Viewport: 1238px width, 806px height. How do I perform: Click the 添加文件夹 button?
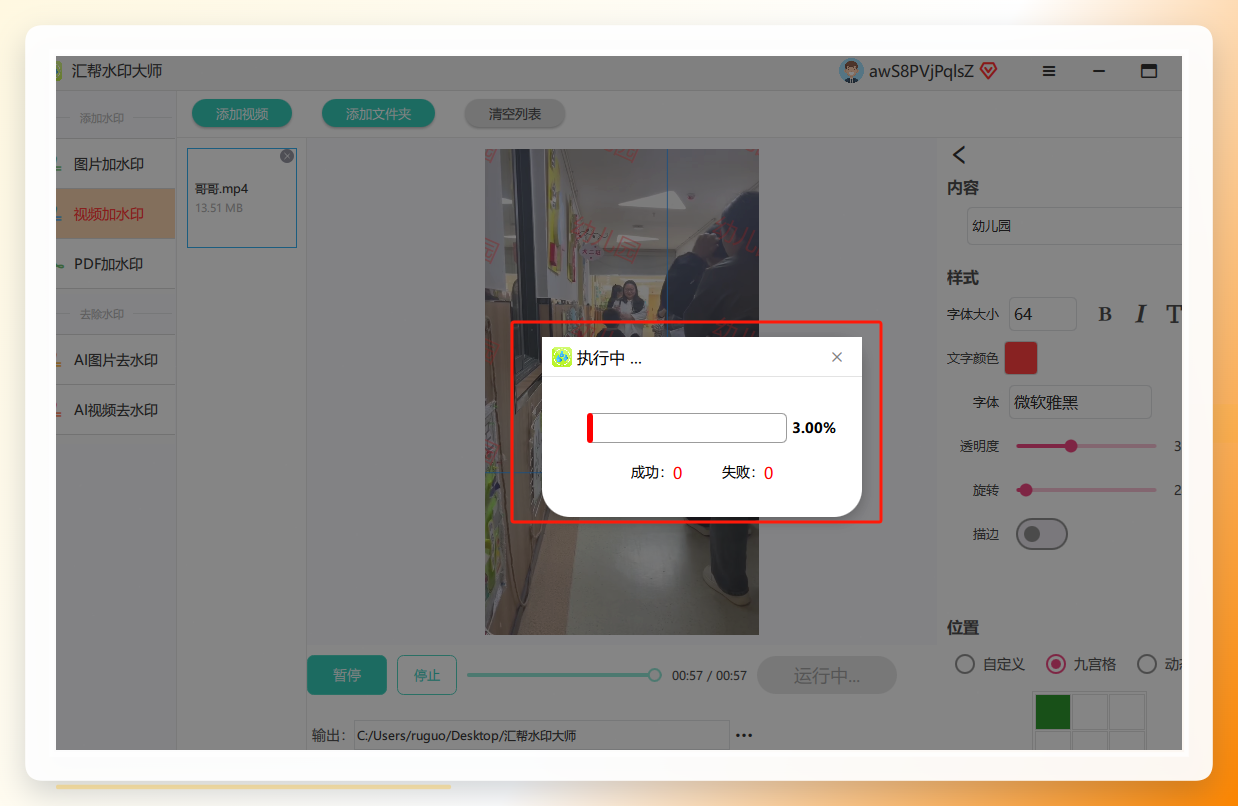[x=378, y=114]
